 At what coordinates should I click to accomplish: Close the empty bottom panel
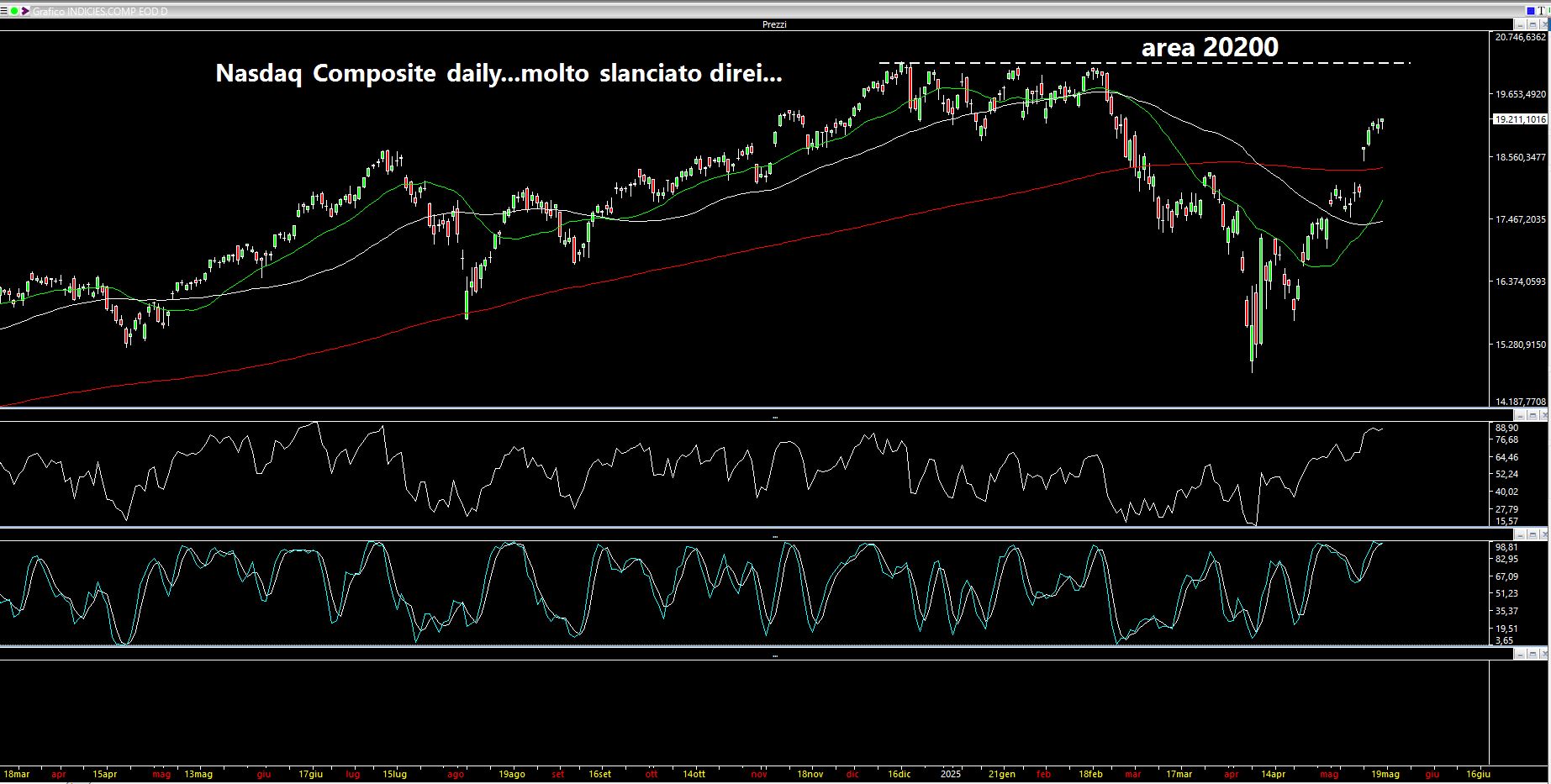pyautogui.click(x=1544, y=654)
